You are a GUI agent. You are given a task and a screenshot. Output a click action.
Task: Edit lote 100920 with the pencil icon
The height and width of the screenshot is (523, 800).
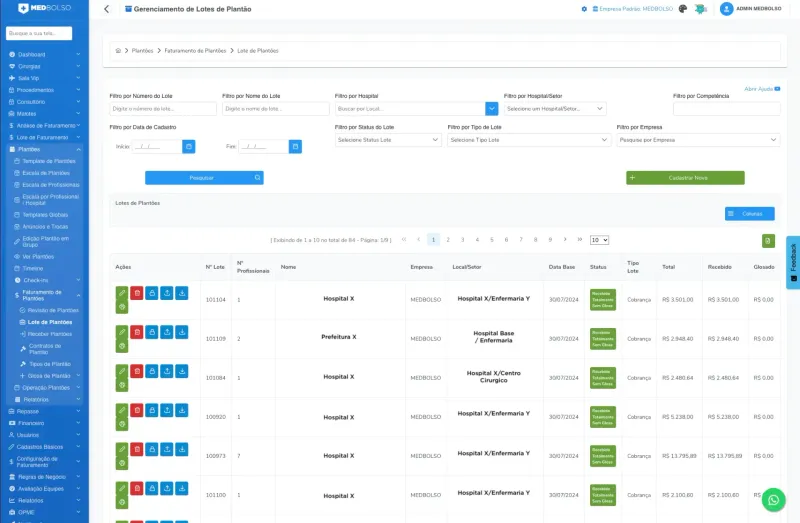pyautogui.click(x=122, y=410)
